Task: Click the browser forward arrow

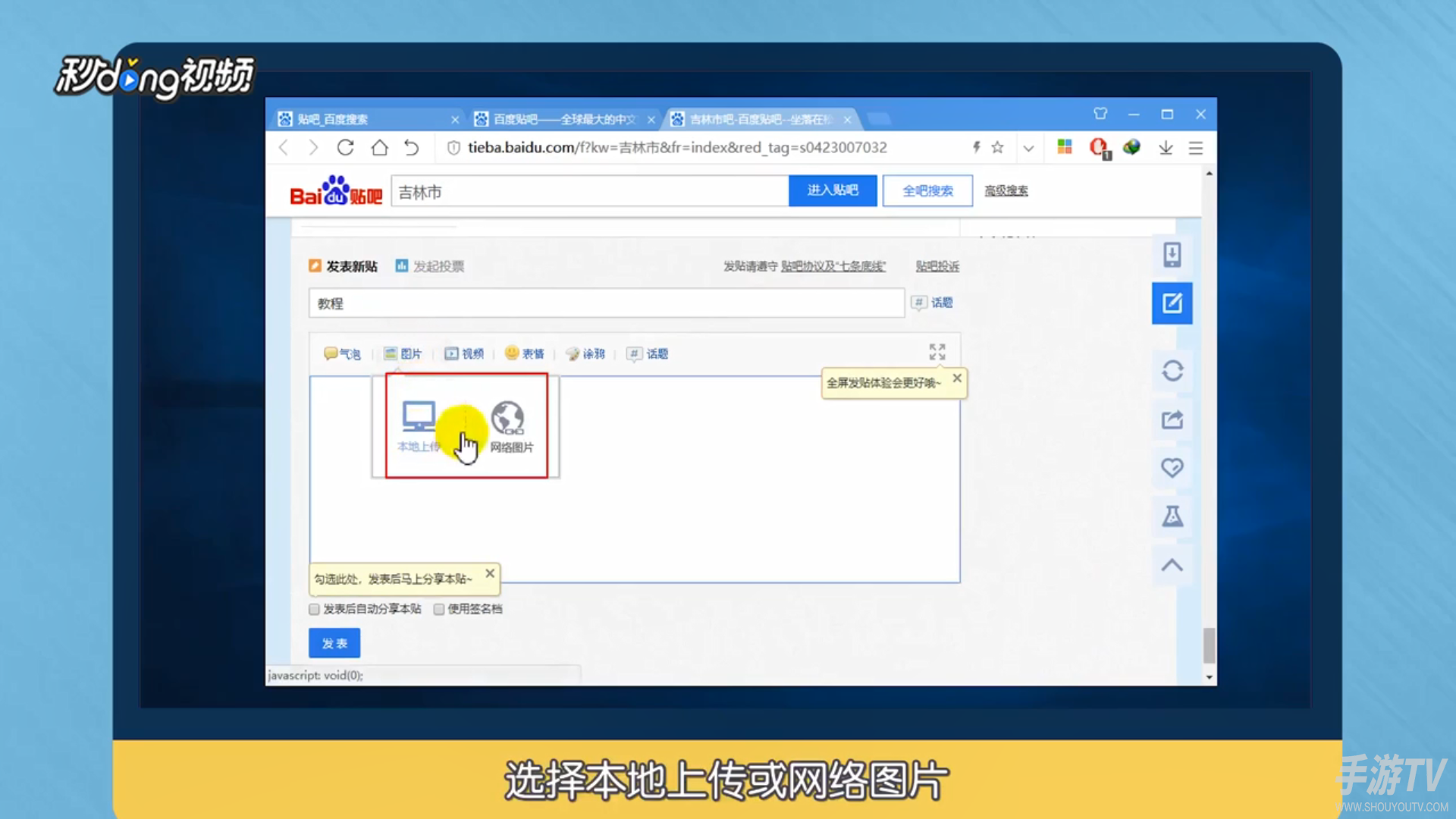Action: click(x=313, y=148)
